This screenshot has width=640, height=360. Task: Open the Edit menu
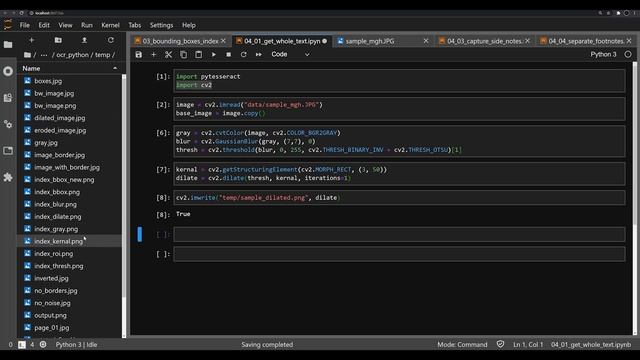click(44, 25)
